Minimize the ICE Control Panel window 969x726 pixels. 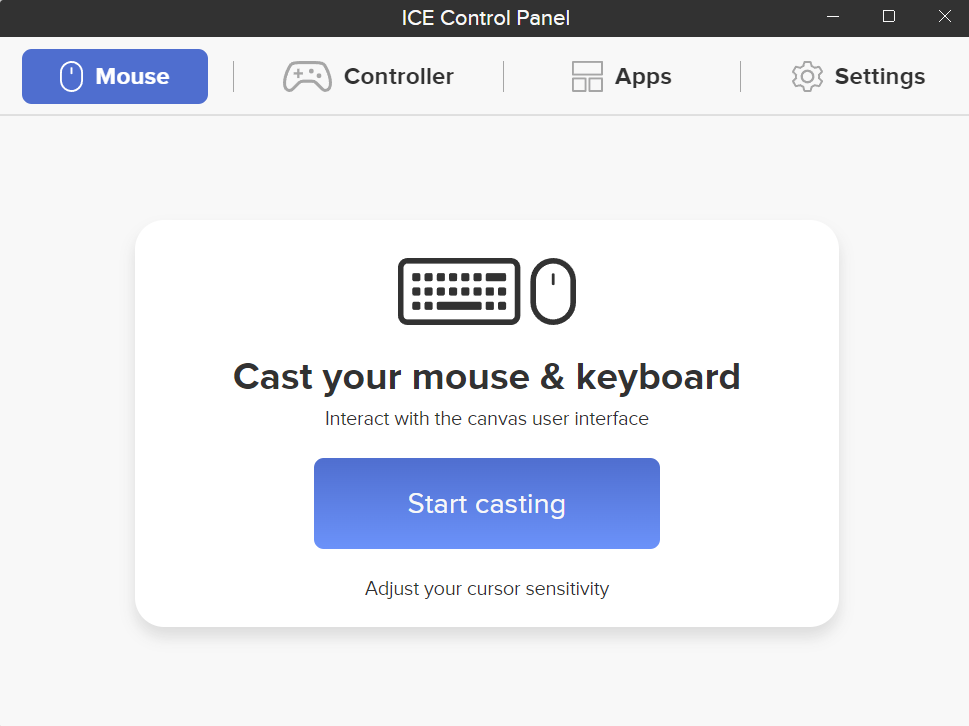click(832, 16)
